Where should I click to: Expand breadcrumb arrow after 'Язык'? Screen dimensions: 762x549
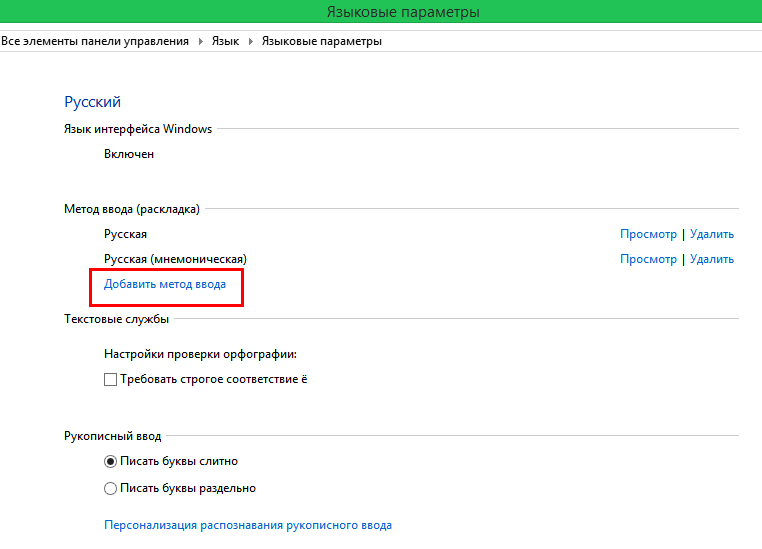[x=251, y=41]
